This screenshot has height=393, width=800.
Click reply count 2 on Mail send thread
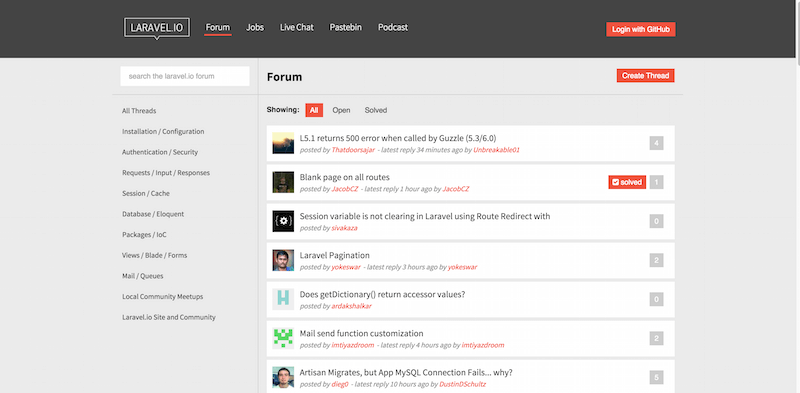pos(657,338)
